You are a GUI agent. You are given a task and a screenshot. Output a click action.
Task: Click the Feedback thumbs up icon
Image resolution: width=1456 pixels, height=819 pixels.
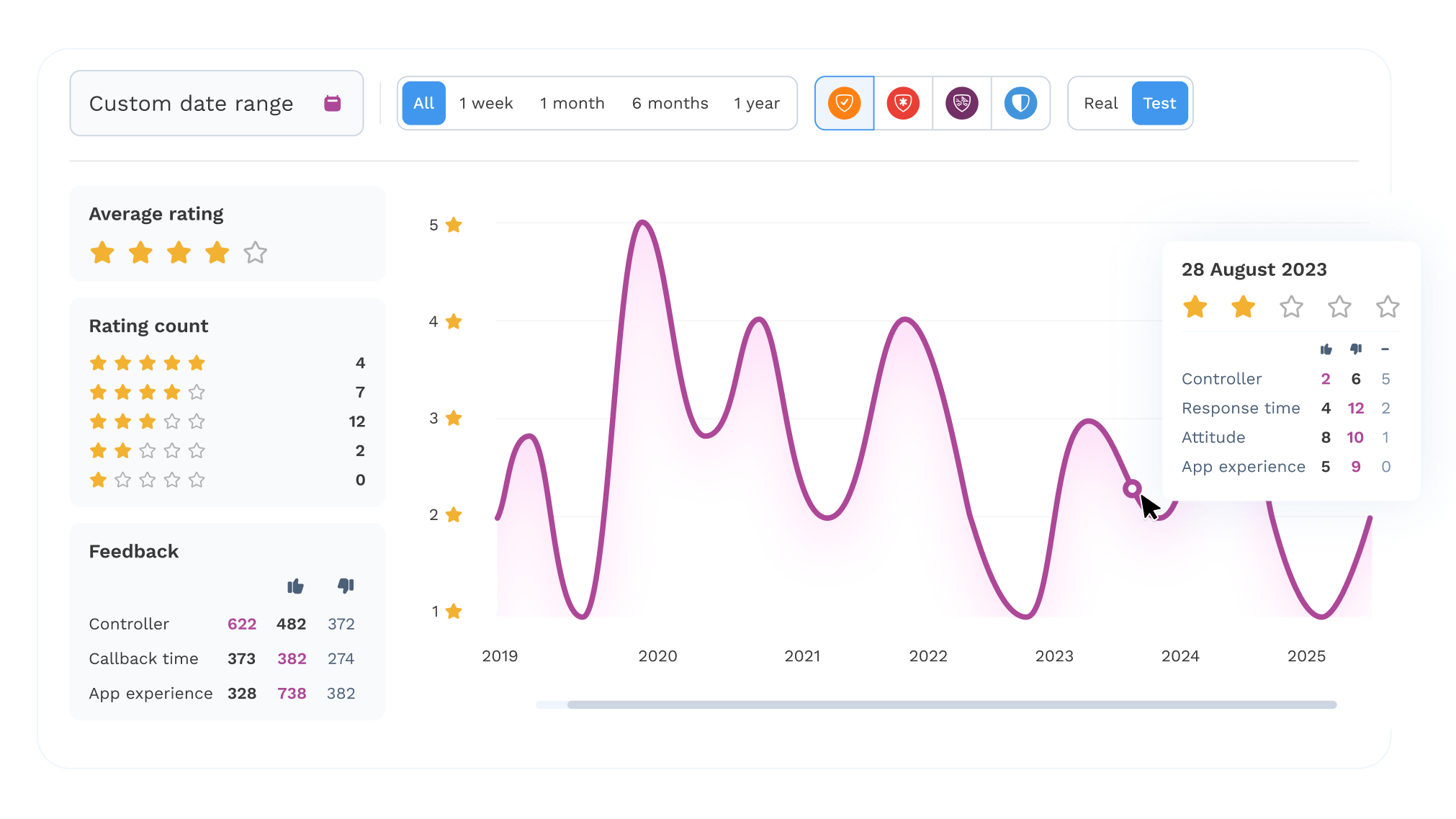point(295,586)
